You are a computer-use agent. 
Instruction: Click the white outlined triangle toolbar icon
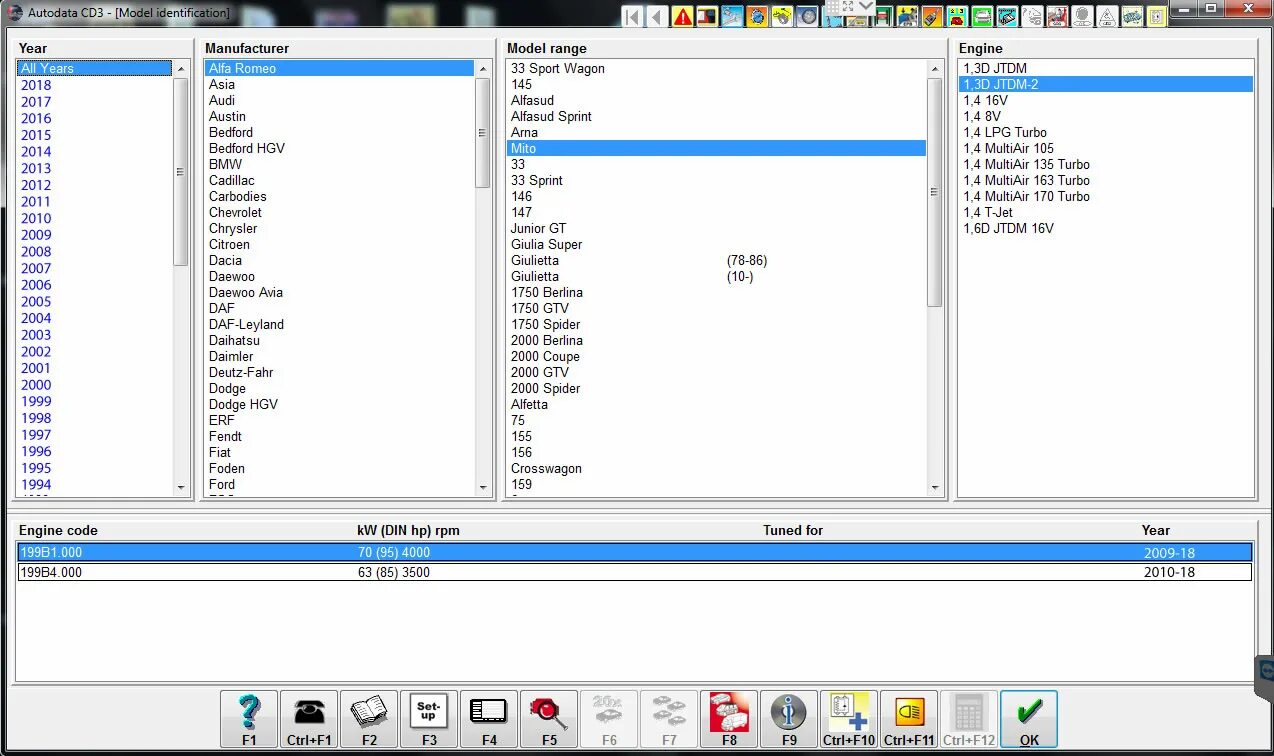point(1108,16)
